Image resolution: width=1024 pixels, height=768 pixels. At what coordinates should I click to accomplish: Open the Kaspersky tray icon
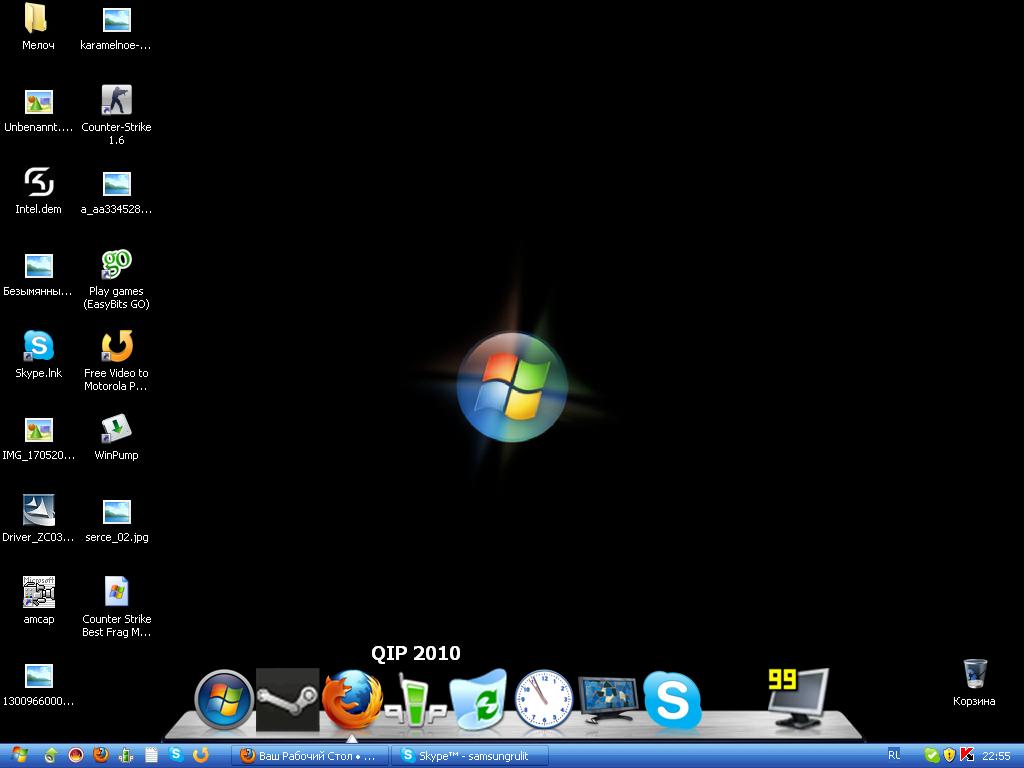click(967, 756)
